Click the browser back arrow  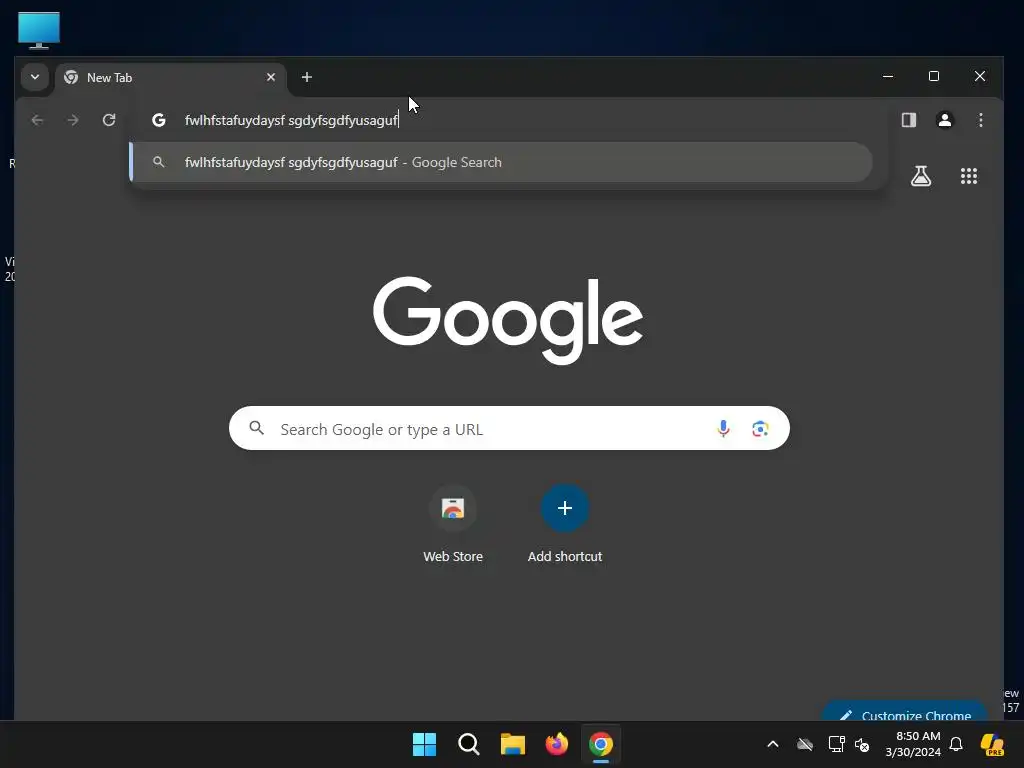[x=37, y=120]
